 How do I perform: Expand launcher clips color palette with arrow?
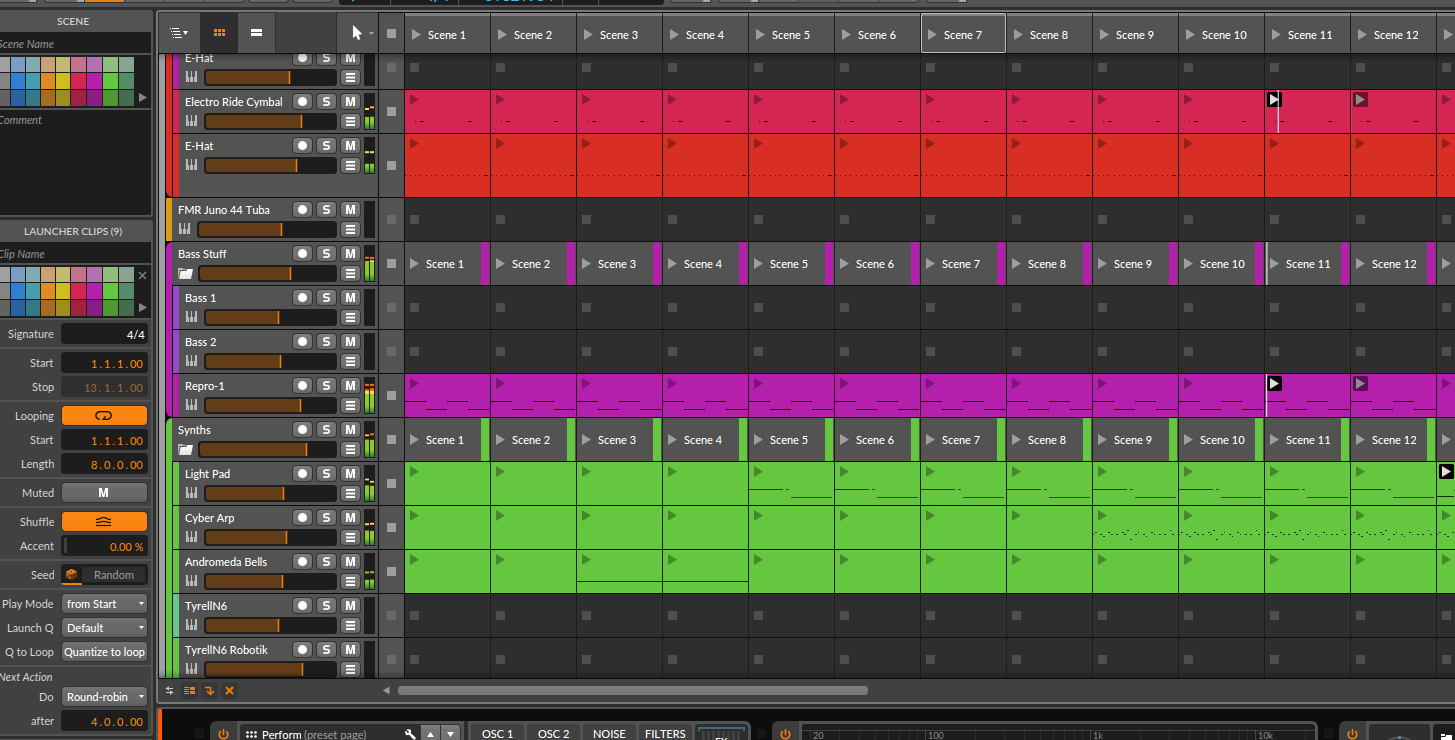(x=142, y=307)
